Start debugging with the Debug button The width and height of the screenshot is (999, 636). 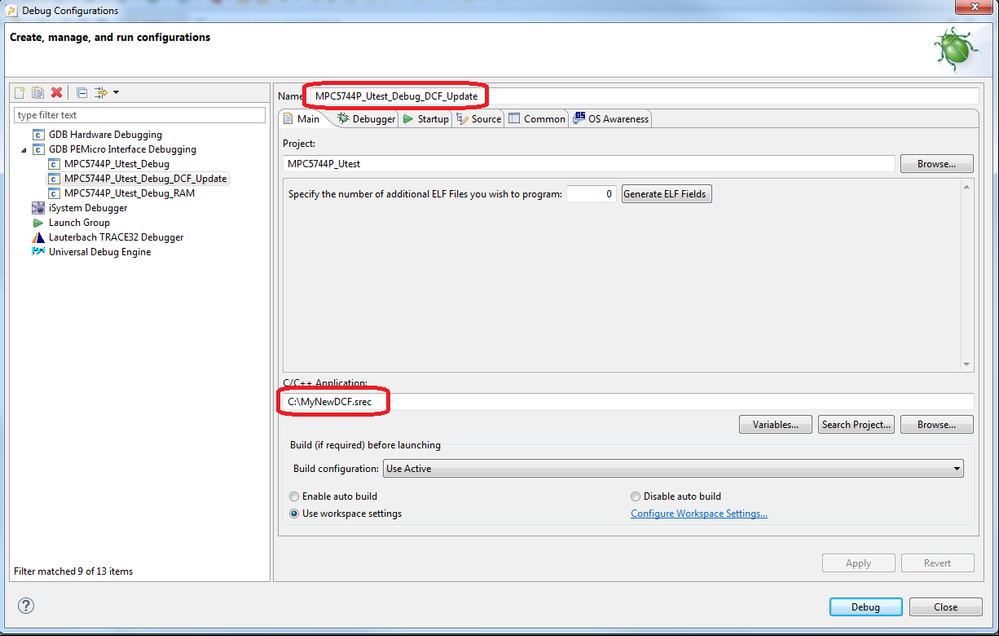(866, 607)
